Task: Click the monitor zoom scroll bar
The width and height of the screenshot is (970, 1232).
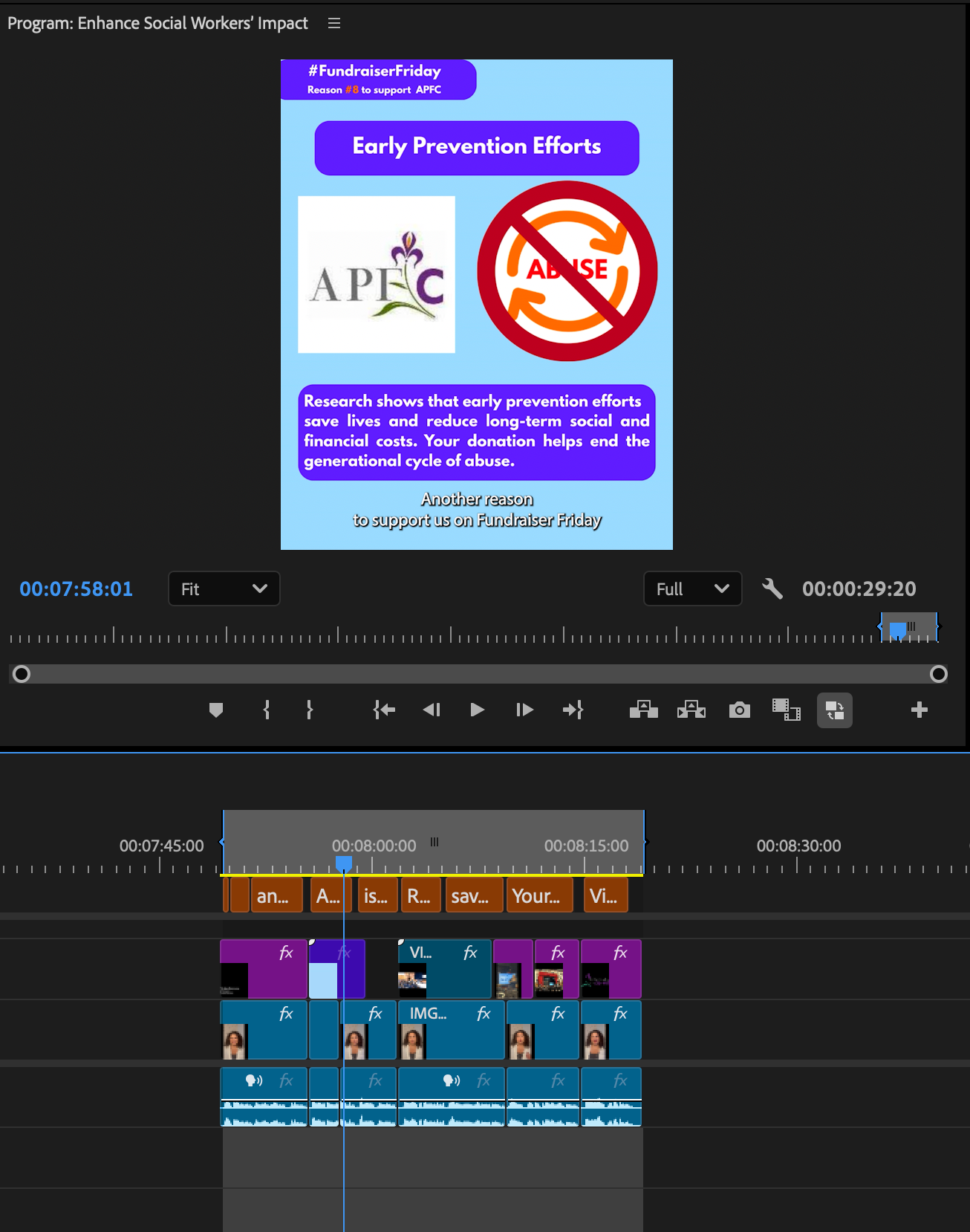Action: tap(480, 674)
